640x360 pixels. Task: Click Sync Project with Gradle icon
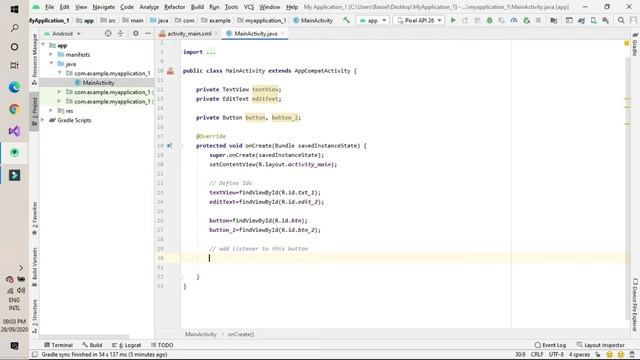coord(581,20)
